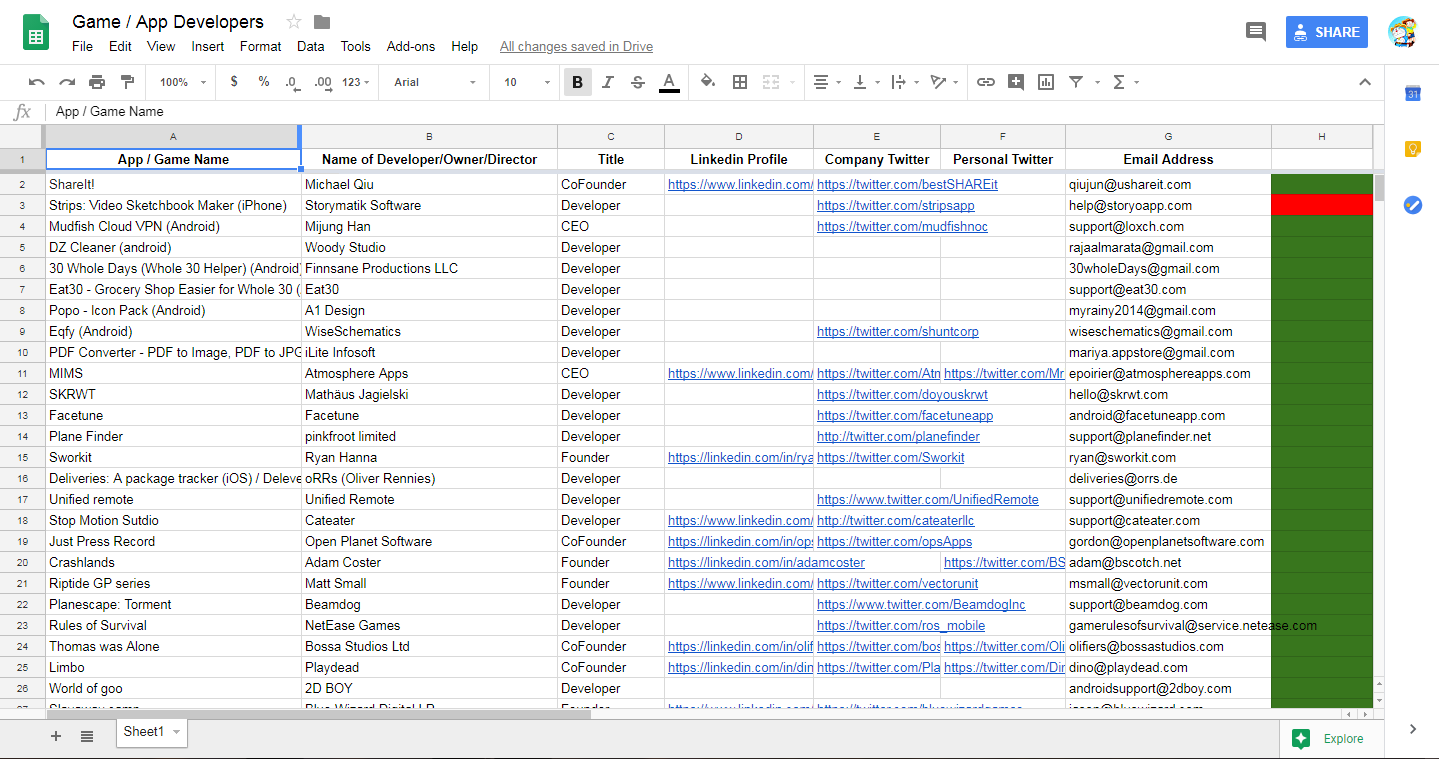Click the blue SHARE button

pyautogui.click(x=1326, y=32)
